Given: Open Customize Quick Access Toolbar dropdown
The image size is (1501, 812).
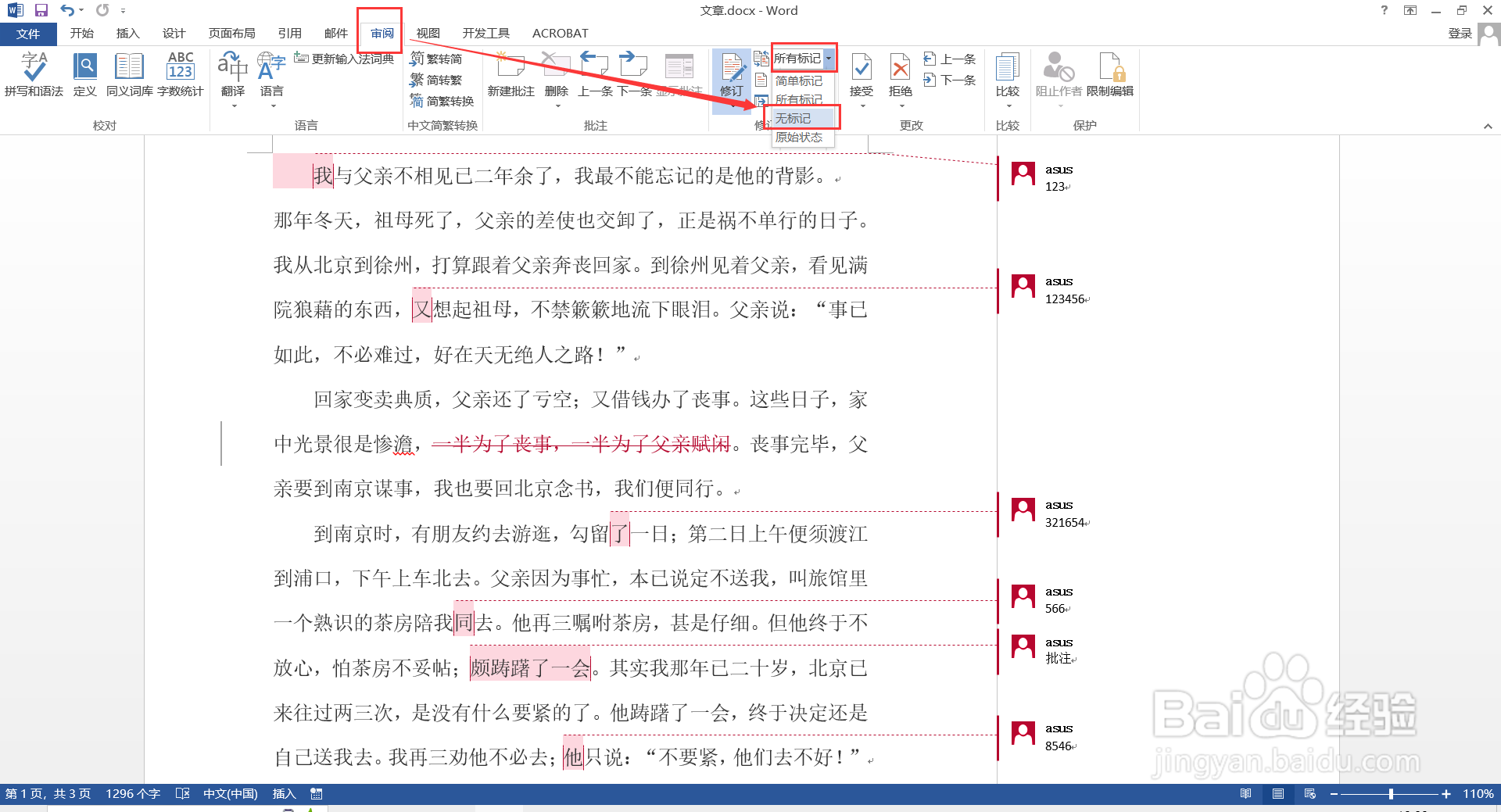Looking at the screenshot, I should [x=123, y=10].
